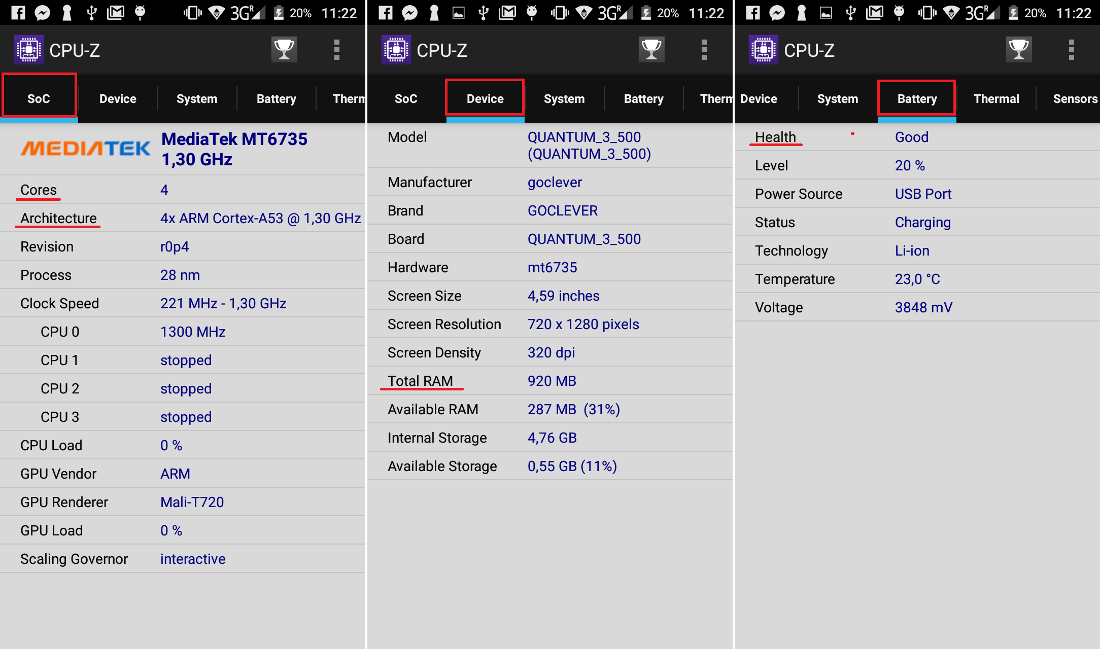Open the Thermal tab on the Battery screen
1100x649 pixels.
click(x=996, y=98)
